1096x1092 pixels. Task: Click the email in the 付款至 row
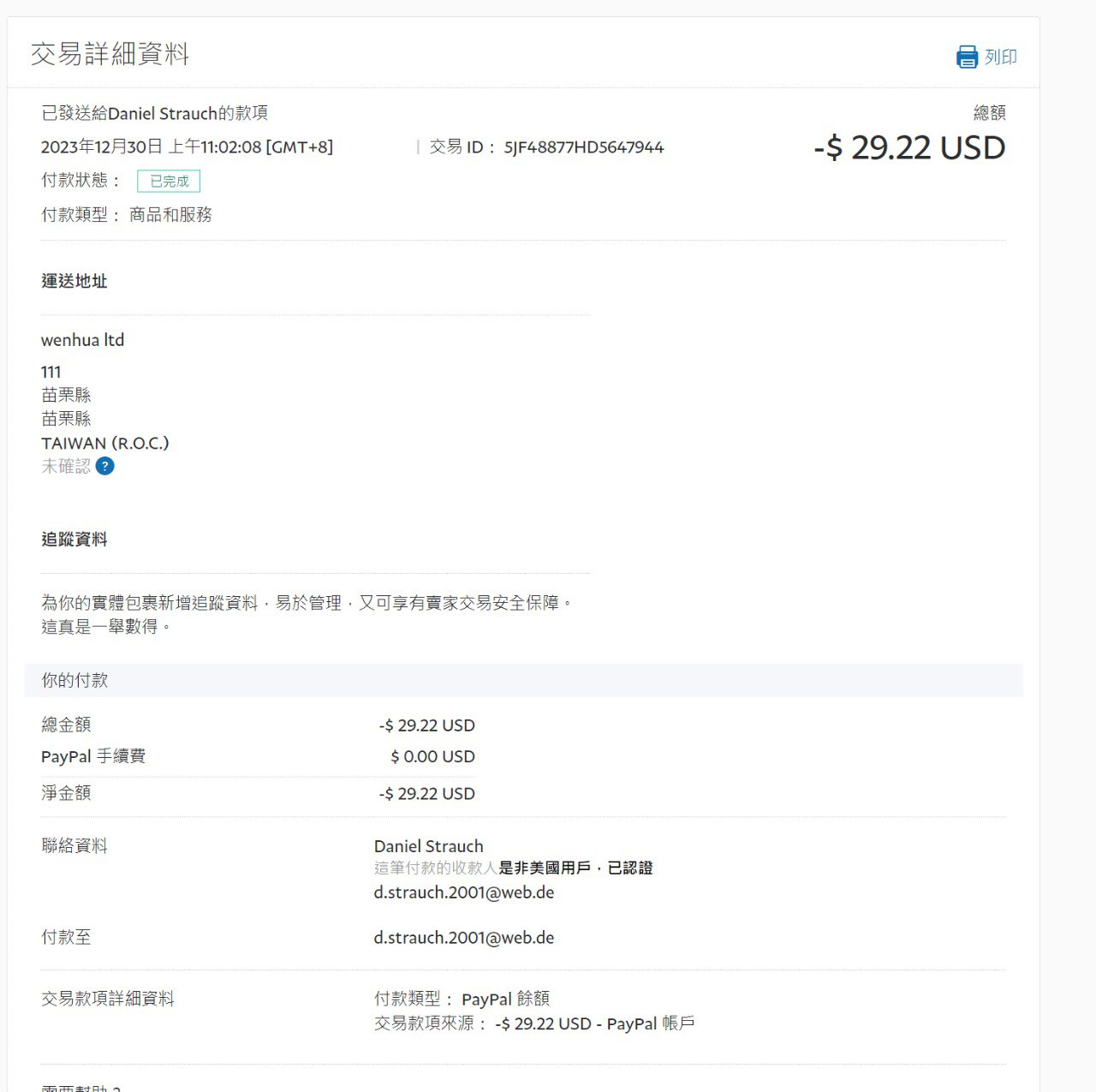click(463, 938)
